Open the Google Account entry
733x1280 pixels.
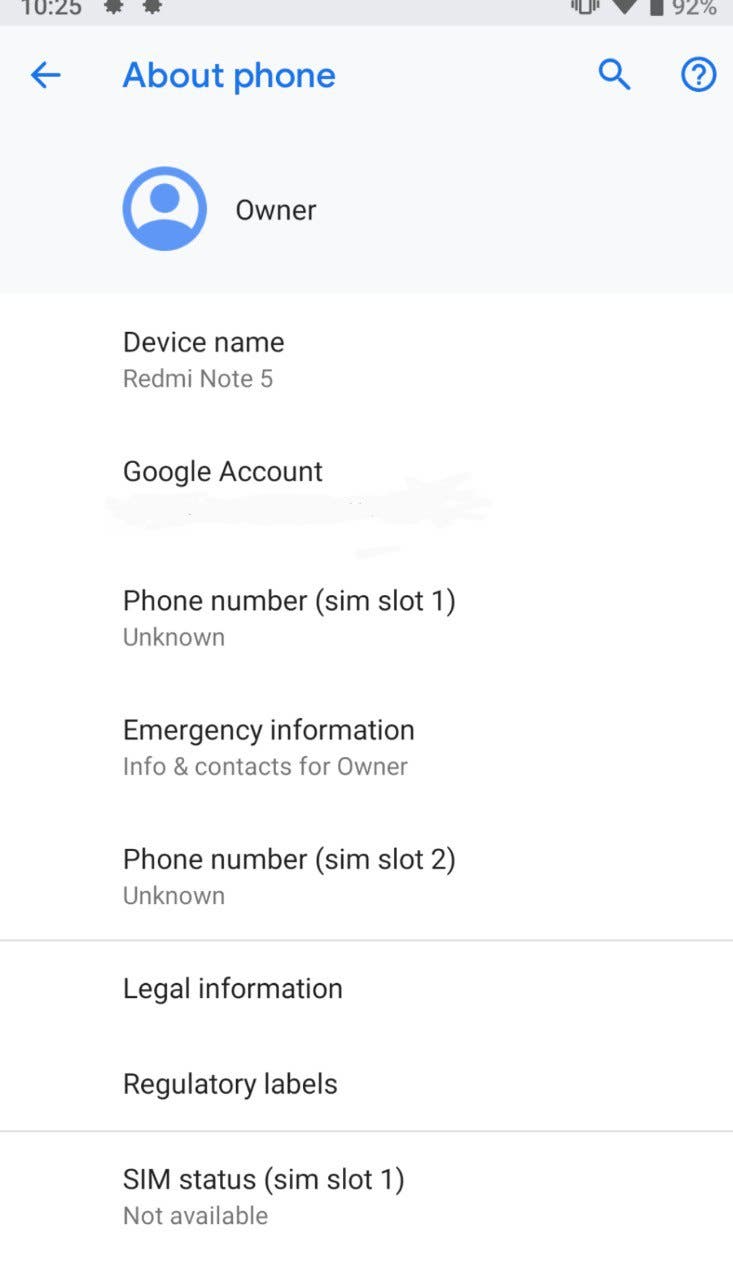coord(366,489)
